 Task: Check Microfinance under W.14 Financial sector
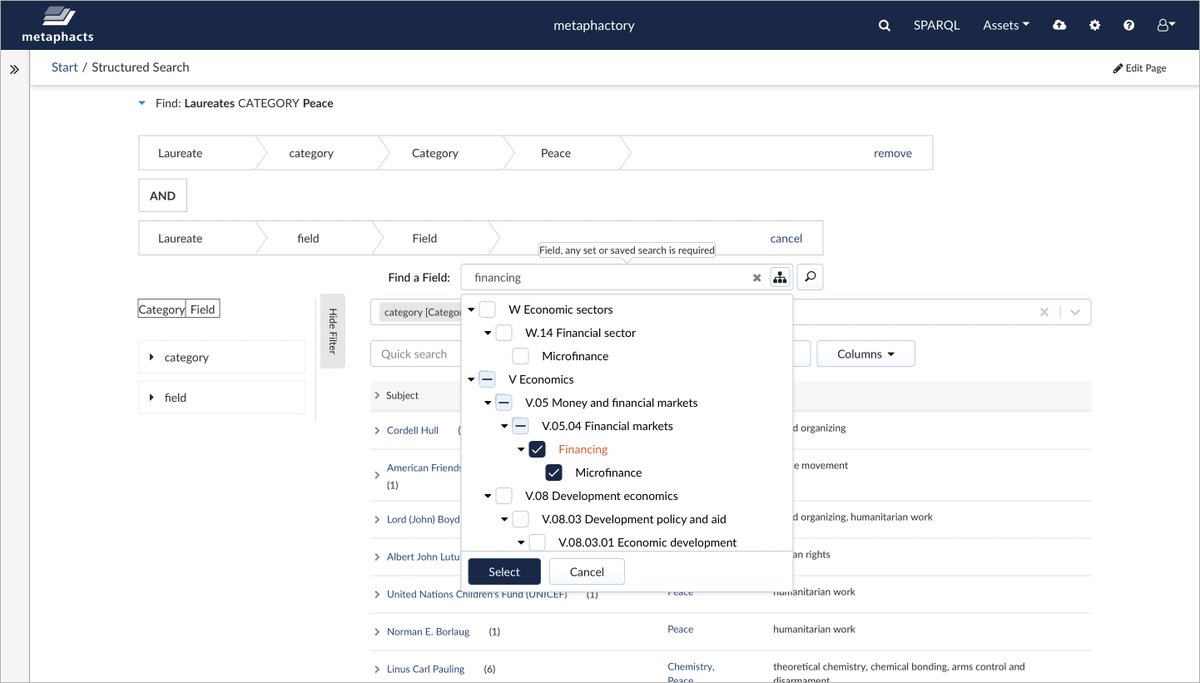point(520,356)
